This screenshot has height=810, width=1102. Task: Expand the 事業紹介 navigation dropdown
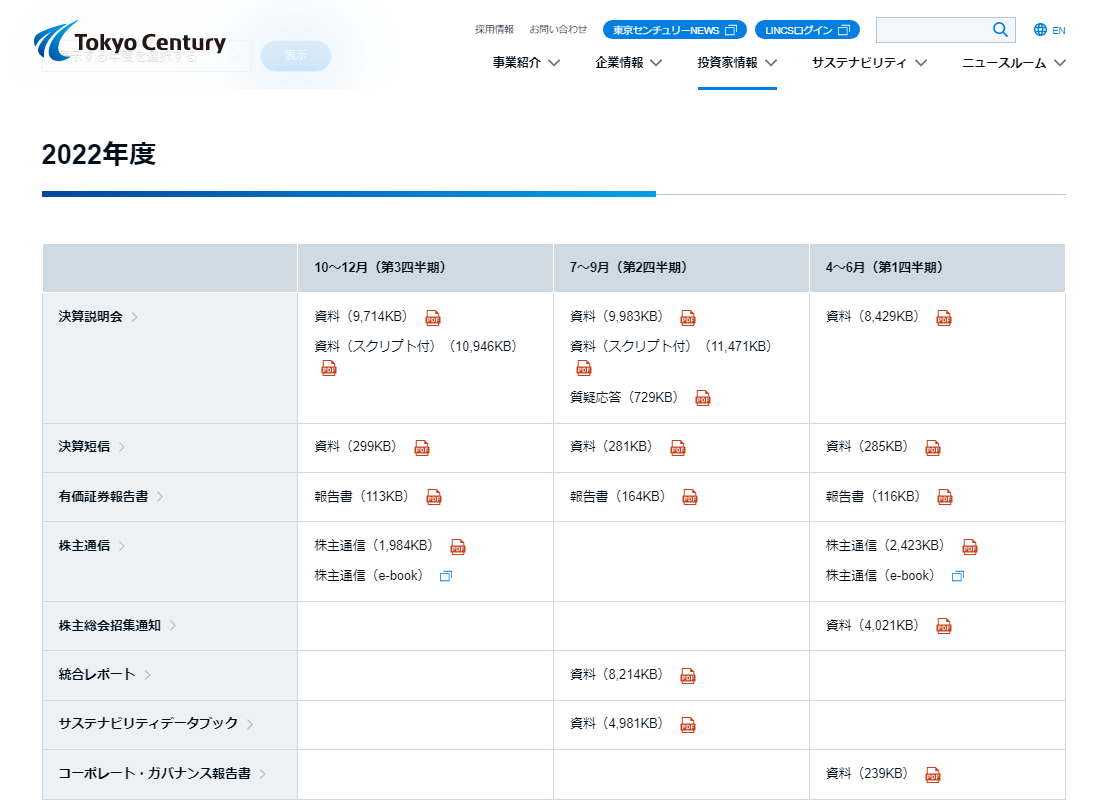point(526,63)
